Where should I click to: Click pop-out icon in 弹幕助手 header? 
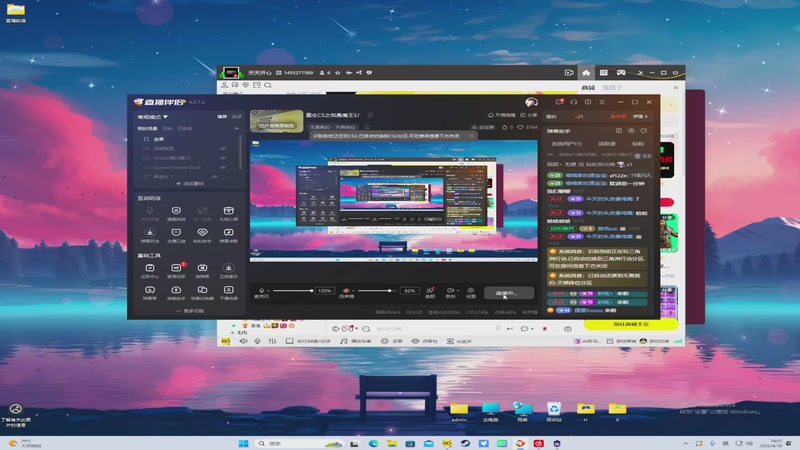click(643, 131)
